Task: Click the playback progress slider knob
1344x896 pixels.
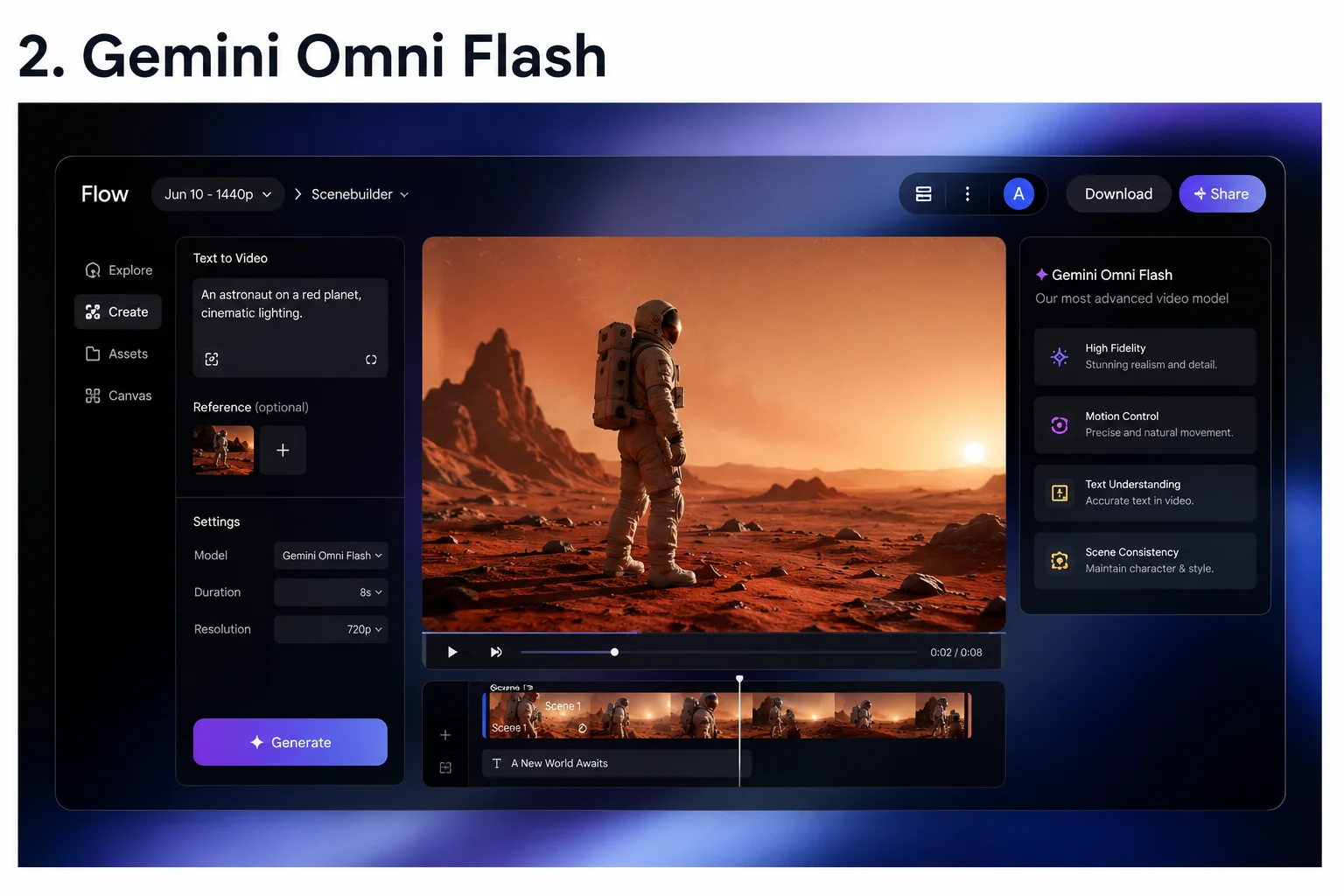Action: (614, 652)
